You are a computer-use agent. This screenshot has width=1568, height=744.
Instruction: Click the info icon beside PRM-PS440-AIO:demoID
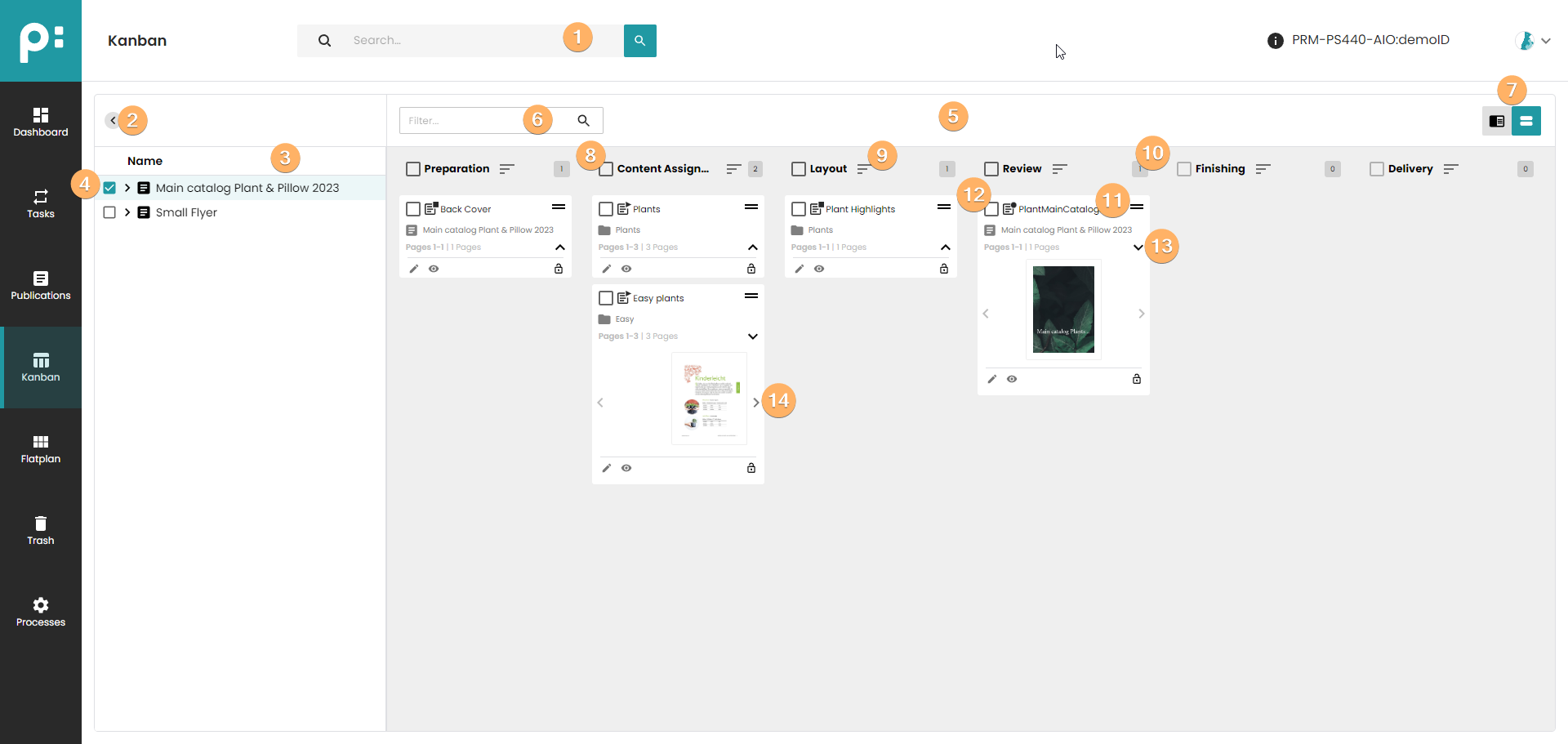coord(1275,41)
